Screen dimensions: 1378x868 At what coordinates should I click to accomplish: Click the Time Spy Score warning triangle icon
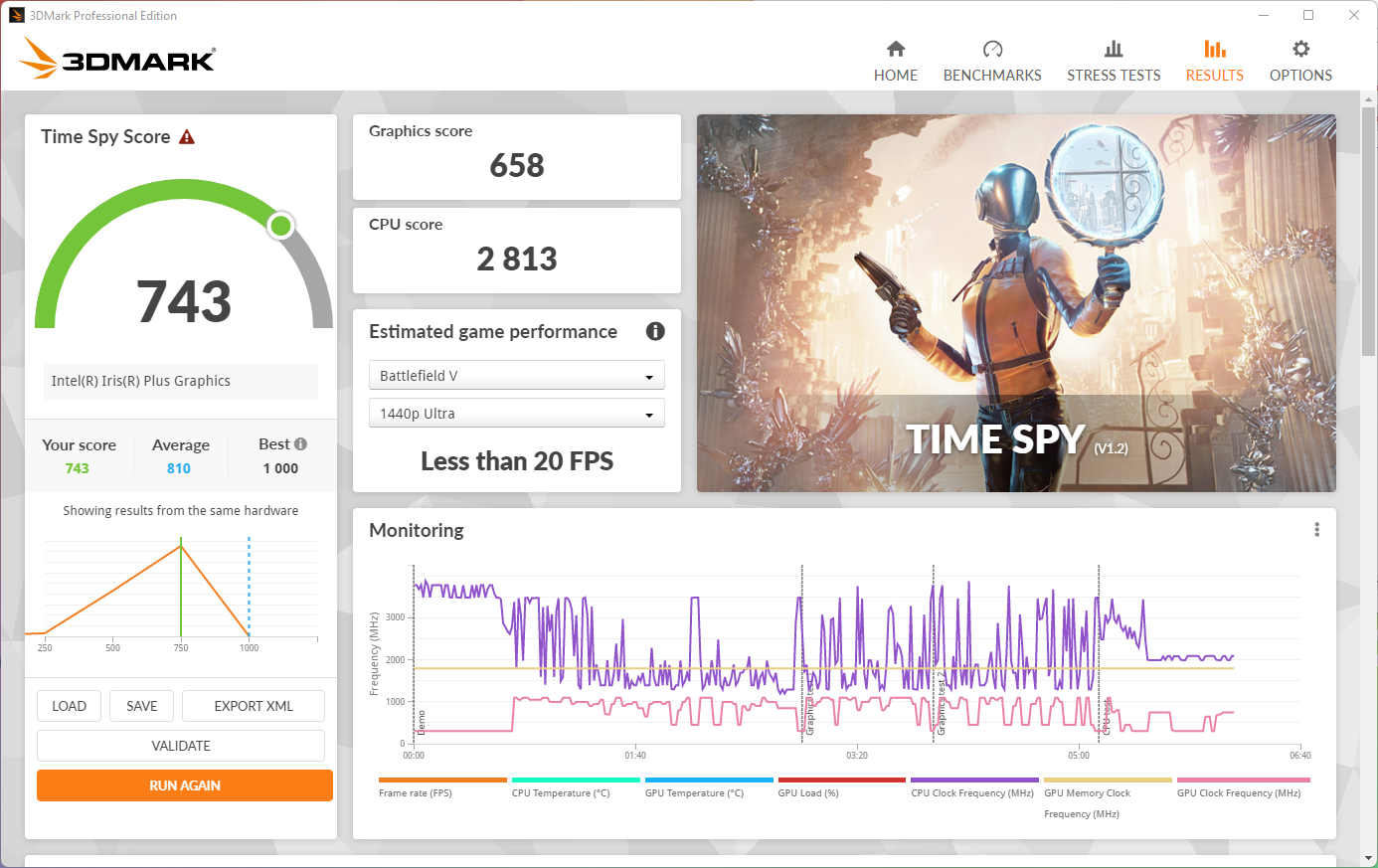point(187,137)
